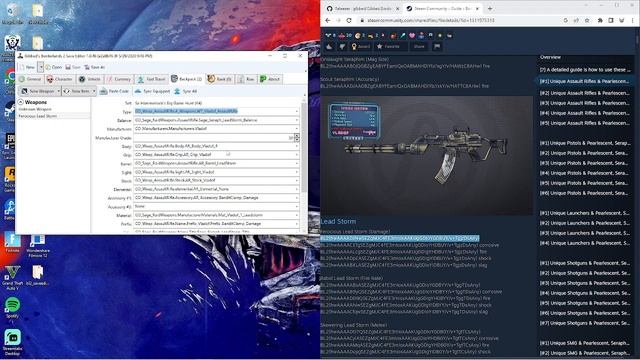The width and height of the screenshot is (640, 360).
Task: Switch to the General tab
Action: (30, 79)
